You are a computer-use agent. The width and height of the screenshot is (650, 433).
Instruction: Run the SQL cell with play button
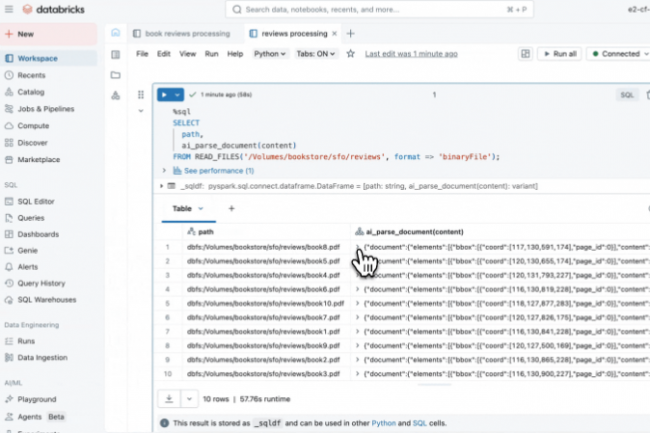165,94
